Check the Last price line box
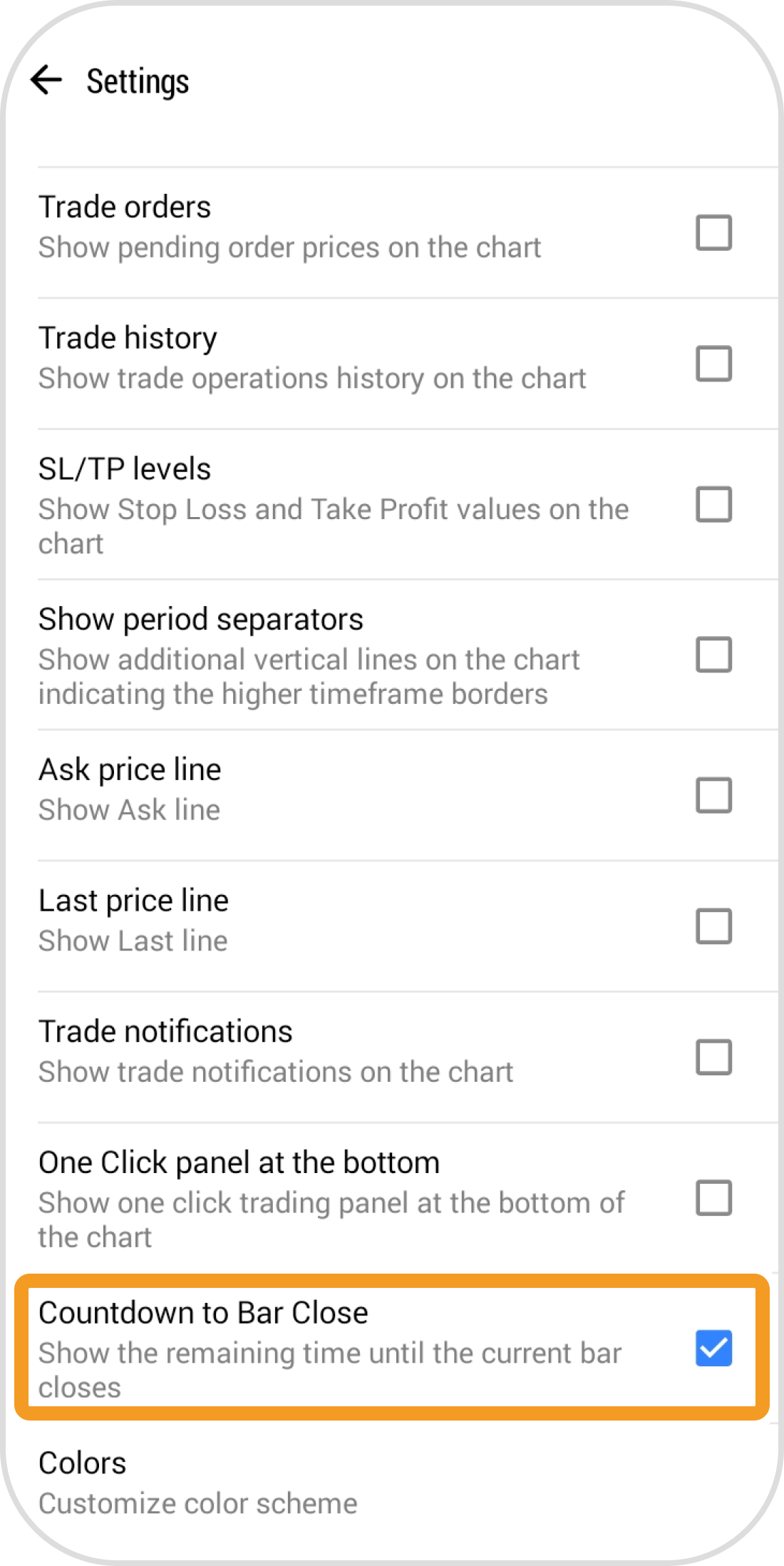This screenshot has height=1566, width=784. (x=713, y=926)
